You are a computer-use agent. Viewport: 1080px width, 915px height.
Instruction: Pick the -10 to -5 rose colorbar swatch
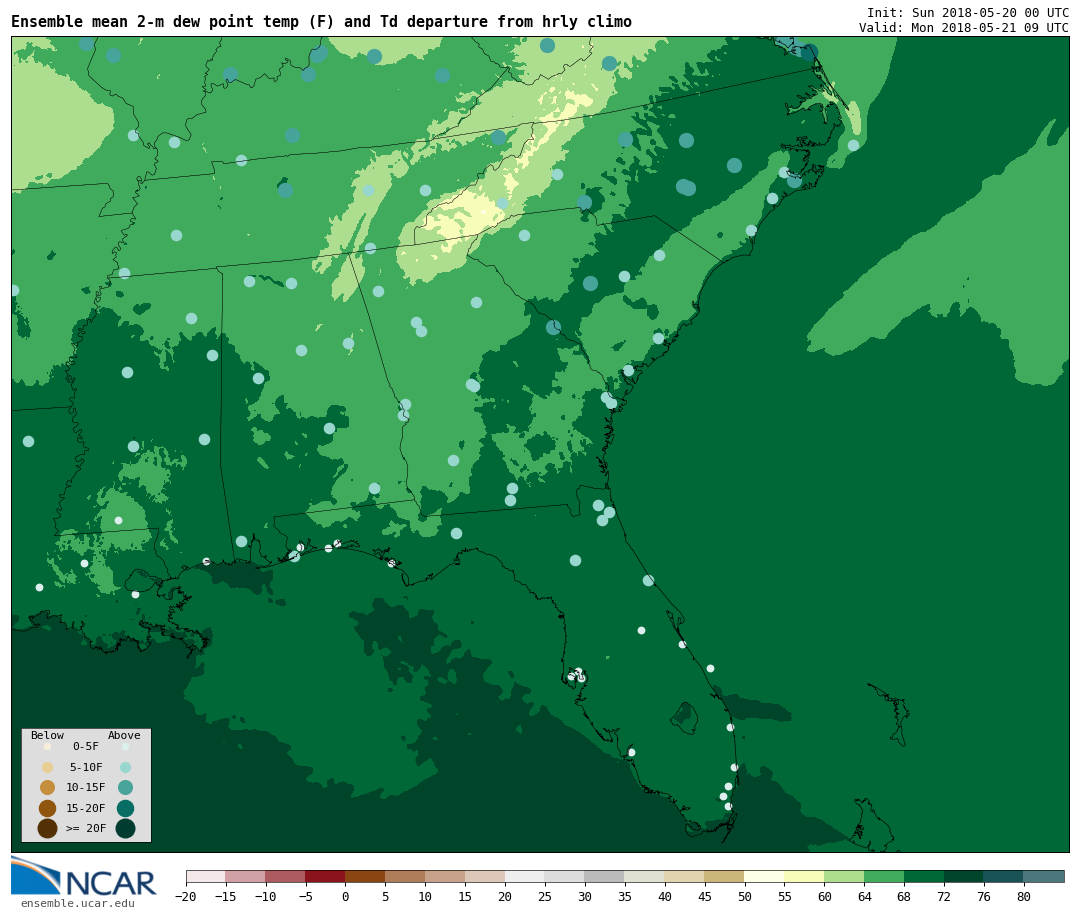[x=285, y=877]
